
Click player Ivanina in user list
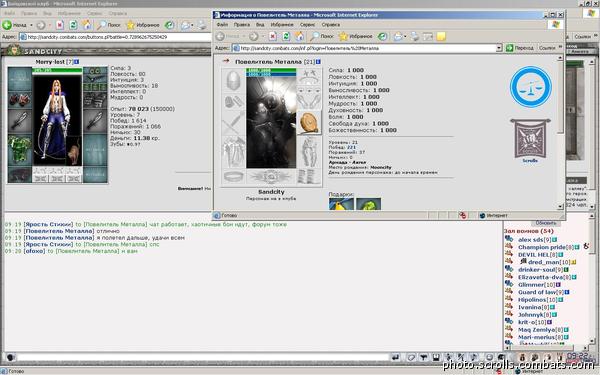(x=530, y=307)
